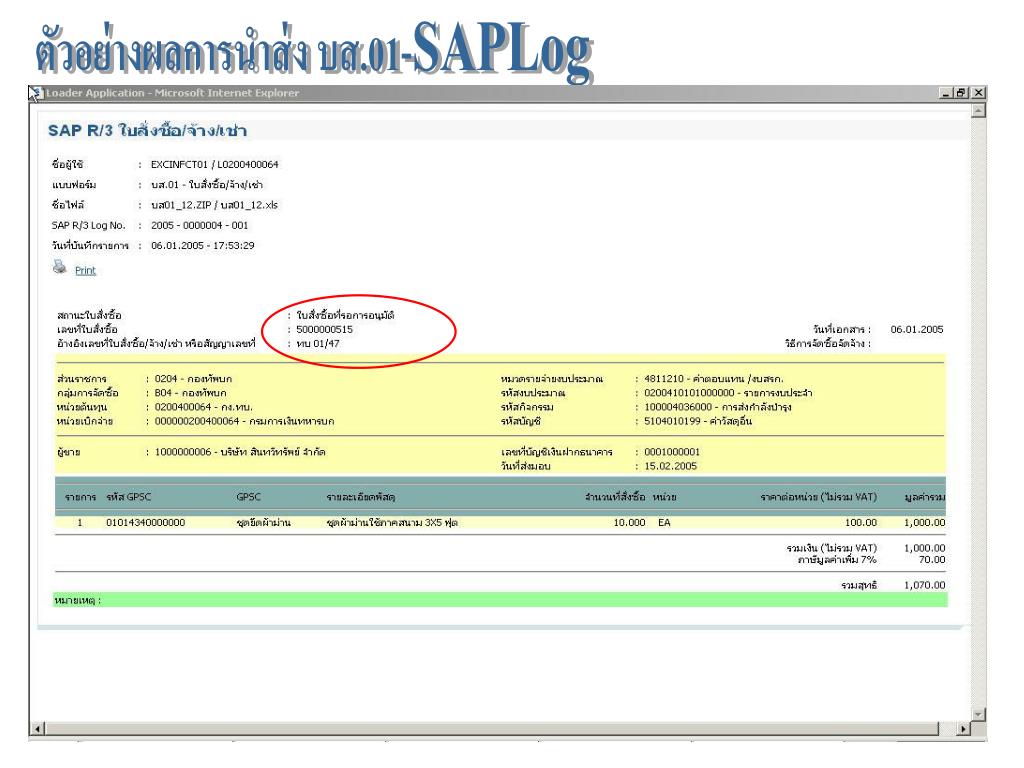Select the ordered quantity 10.000
Viewport: 1024px width, 768px height.
629,522
